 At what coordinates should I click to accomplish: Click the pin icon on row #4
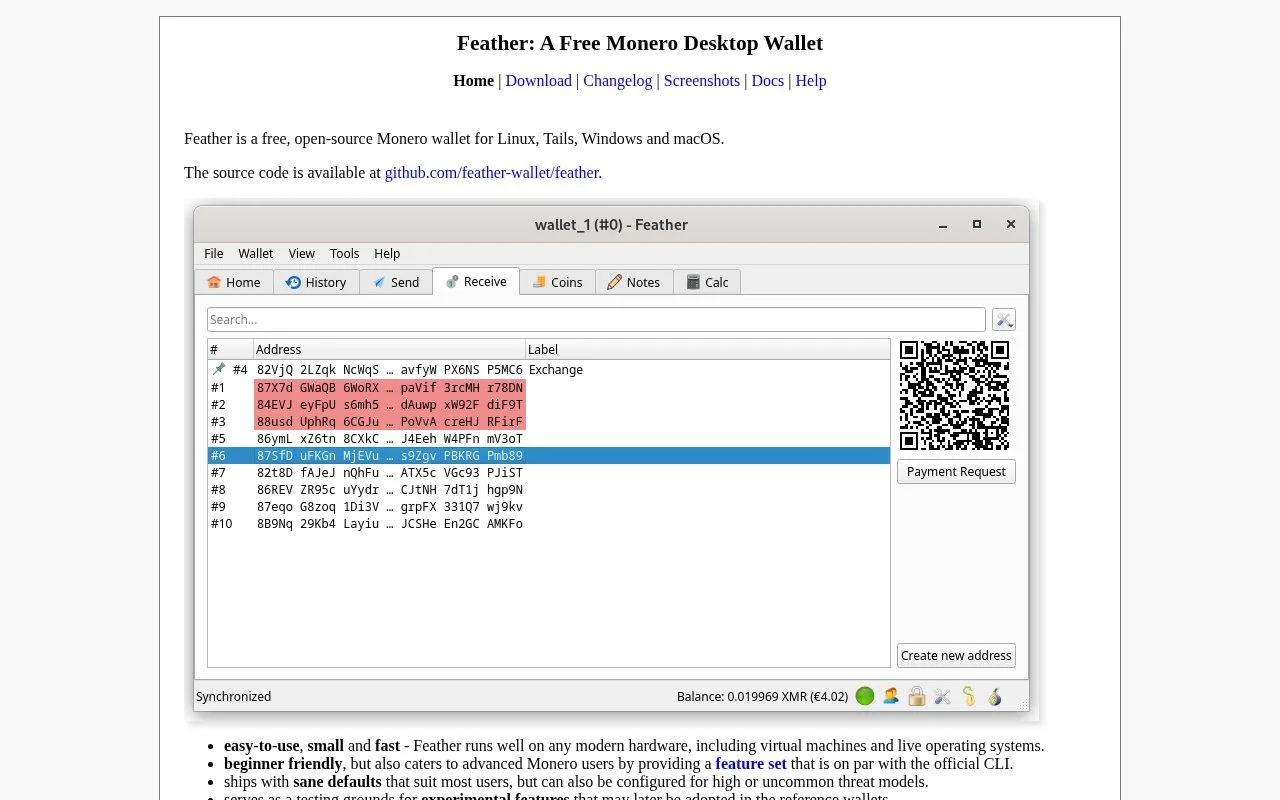pyautogui.click(x=219, y=369)
